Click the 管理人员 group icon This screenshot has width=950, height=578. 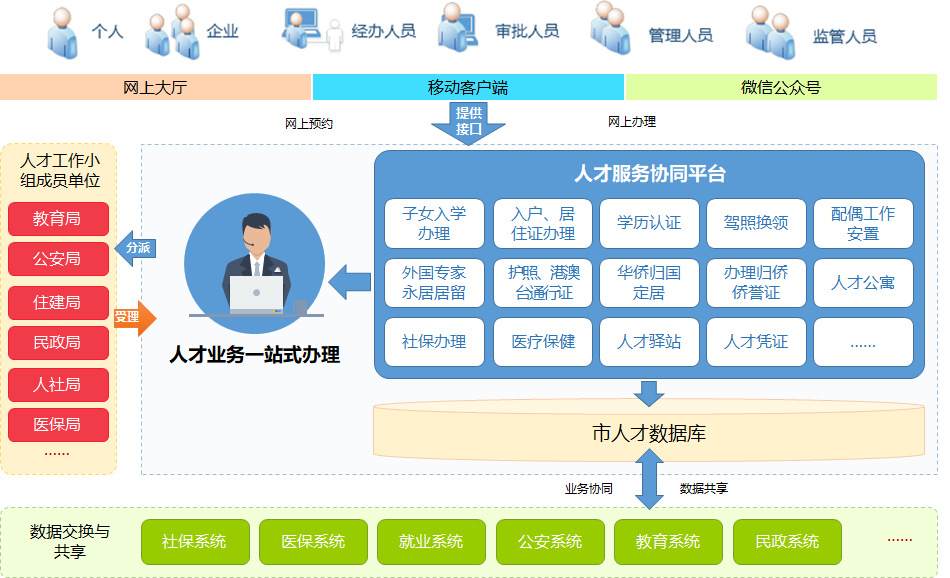pyautogui.click(x=611, y=28)
